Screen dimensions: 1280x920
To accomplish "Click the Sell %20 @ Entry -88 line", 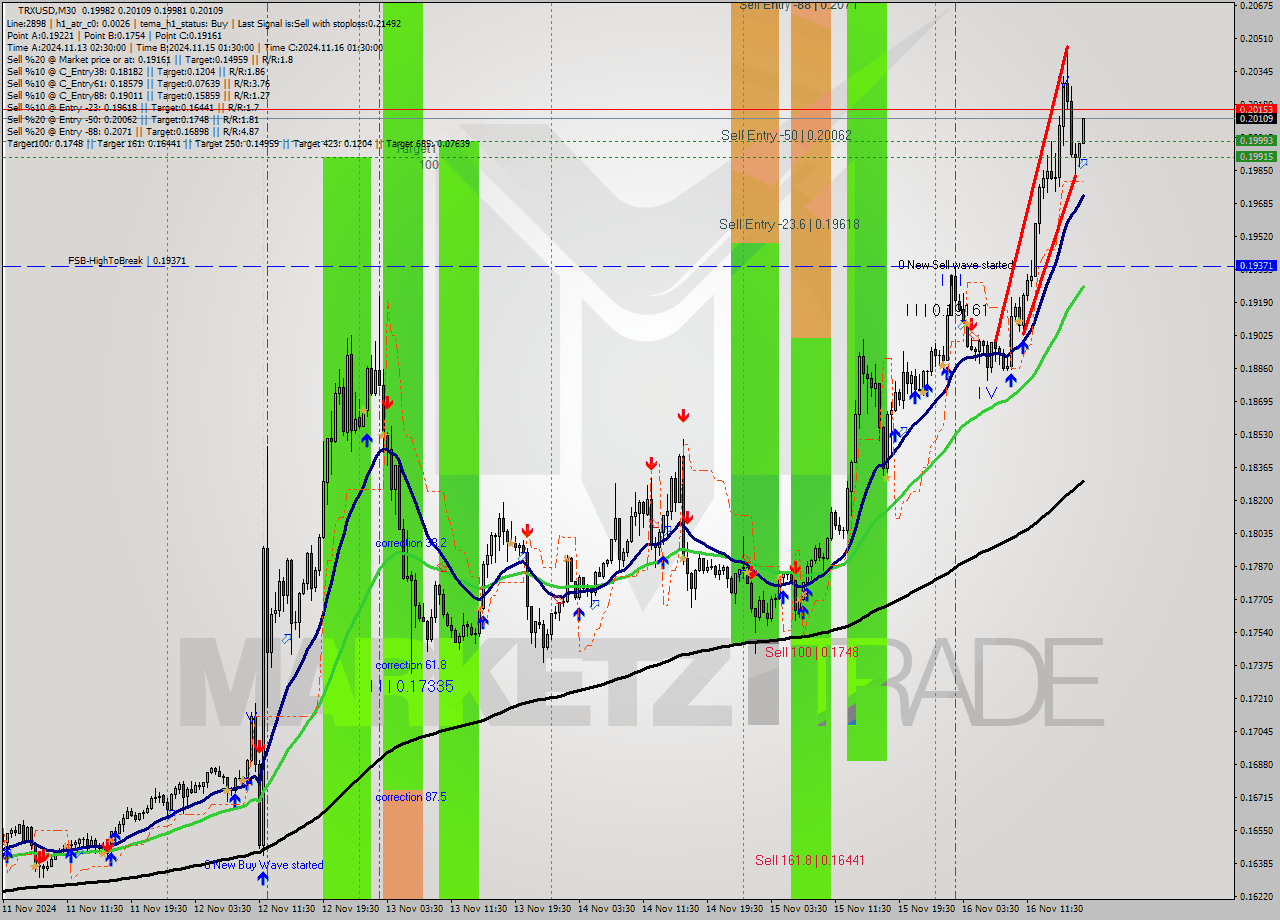I will (x=132, y=131).
